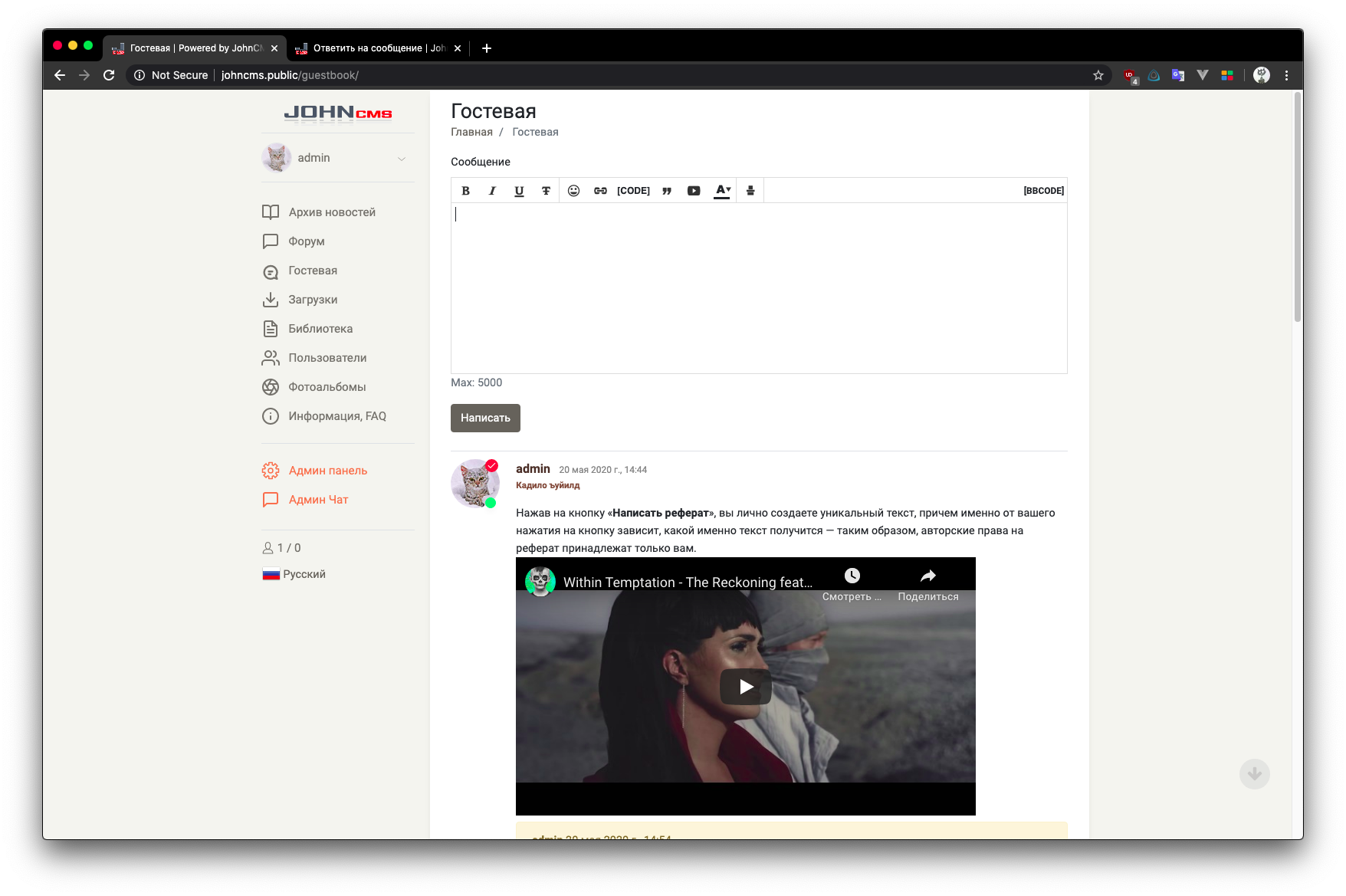Screen dimensions: 1346x896
Task: Select the Гостевая browser tab
Action: click(x=195, y=48)
